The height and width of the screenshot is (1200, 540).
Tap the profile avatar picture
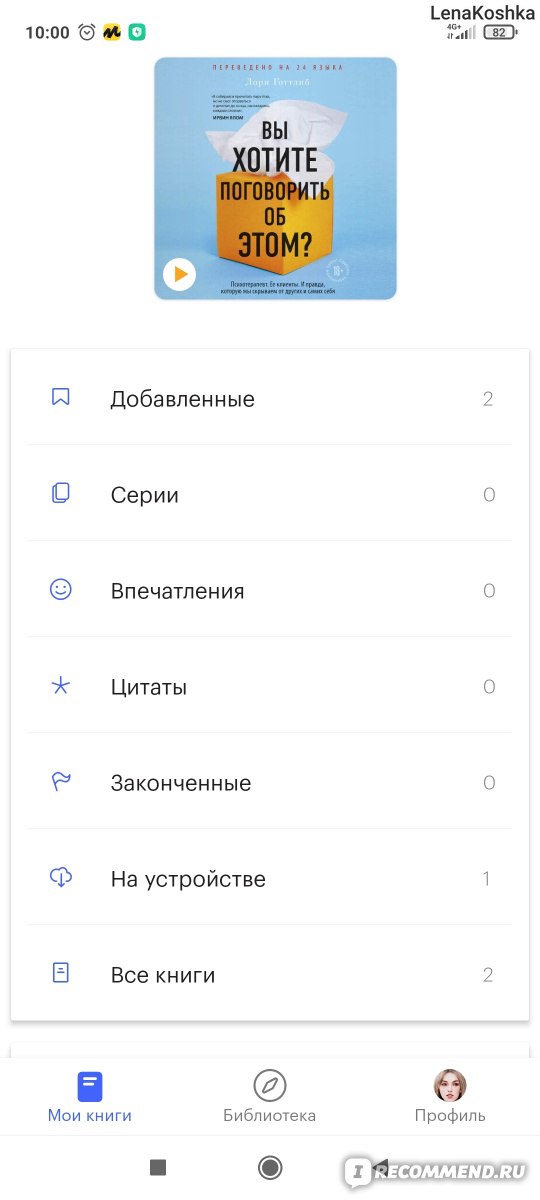pos(450,1085)
